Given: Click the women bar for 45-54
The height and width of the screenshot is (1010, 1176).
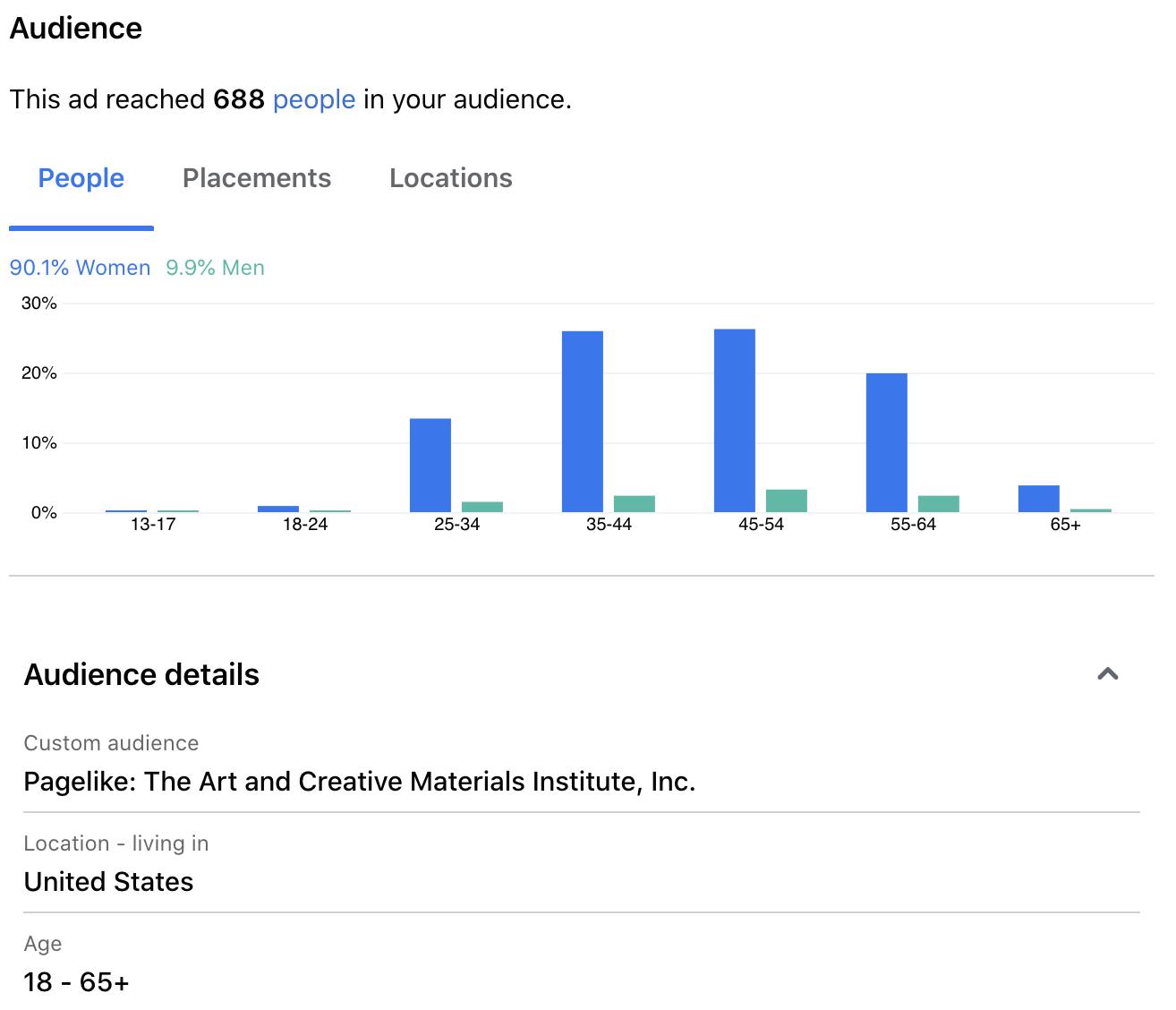Looking at the screenshot, I should [x=735, y=421].
